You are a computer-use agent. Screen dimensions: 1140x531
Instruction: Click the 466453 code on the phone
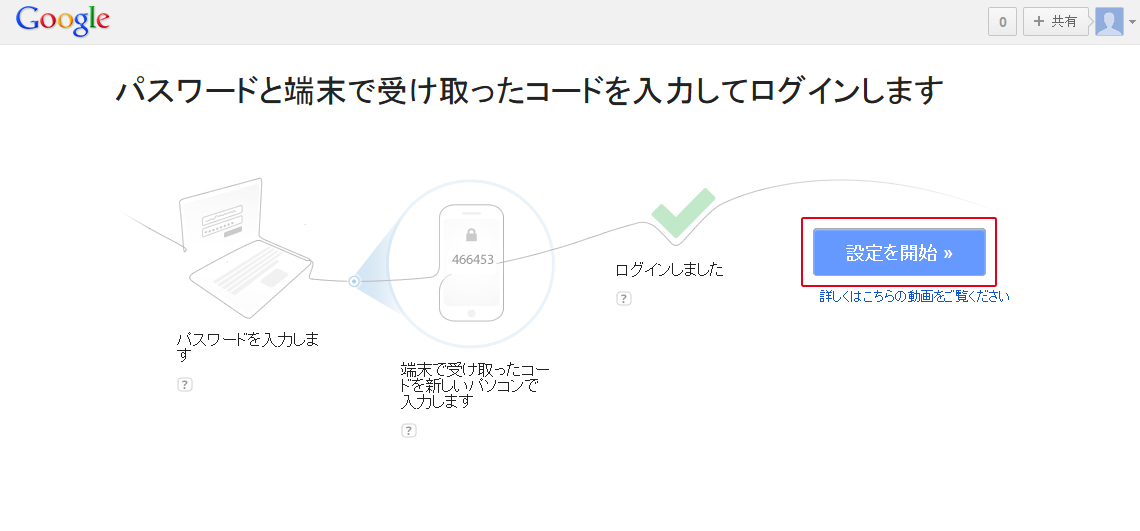(472, 259)
